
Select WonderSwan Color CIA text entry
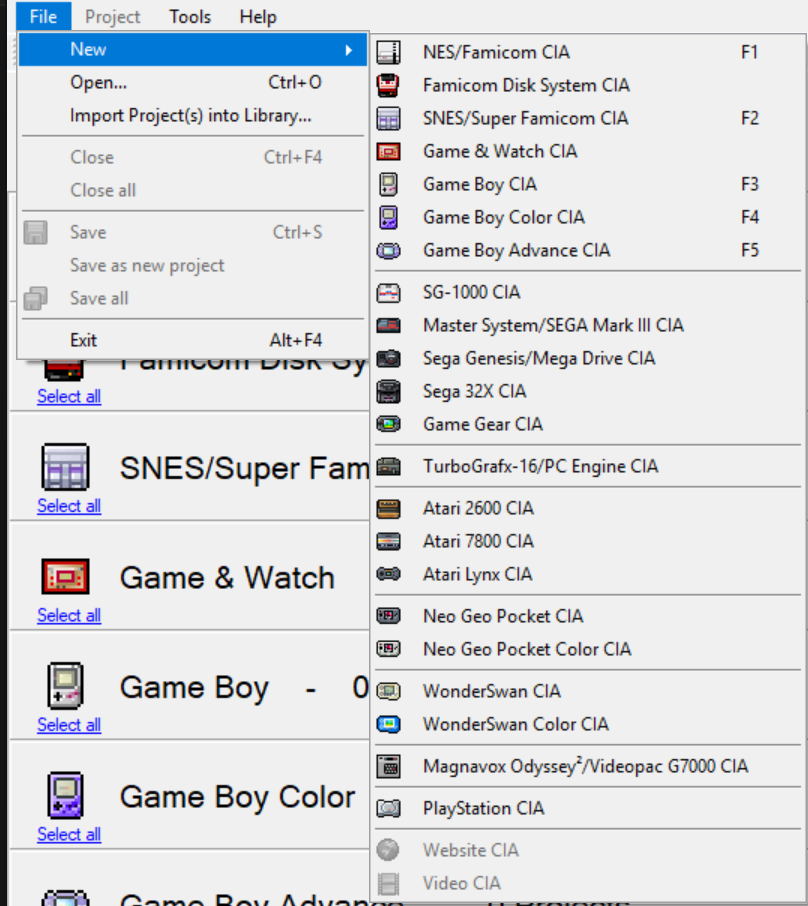[x=516, y=724]
